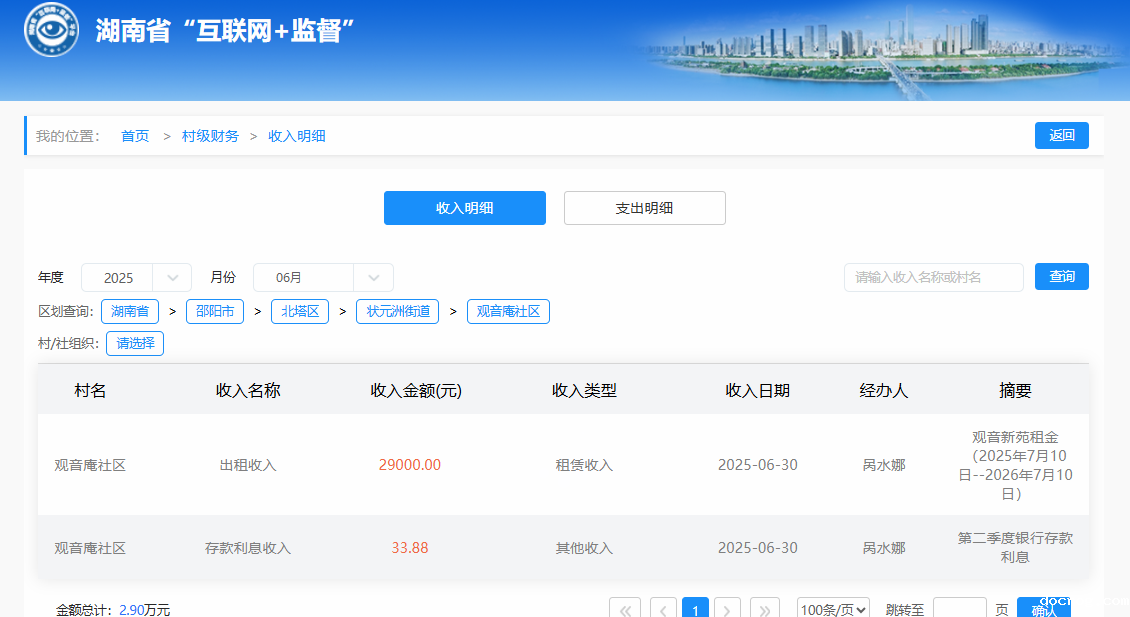Focus the income name search field
This screenshot has height=617, width=1130.
(933, 277)
